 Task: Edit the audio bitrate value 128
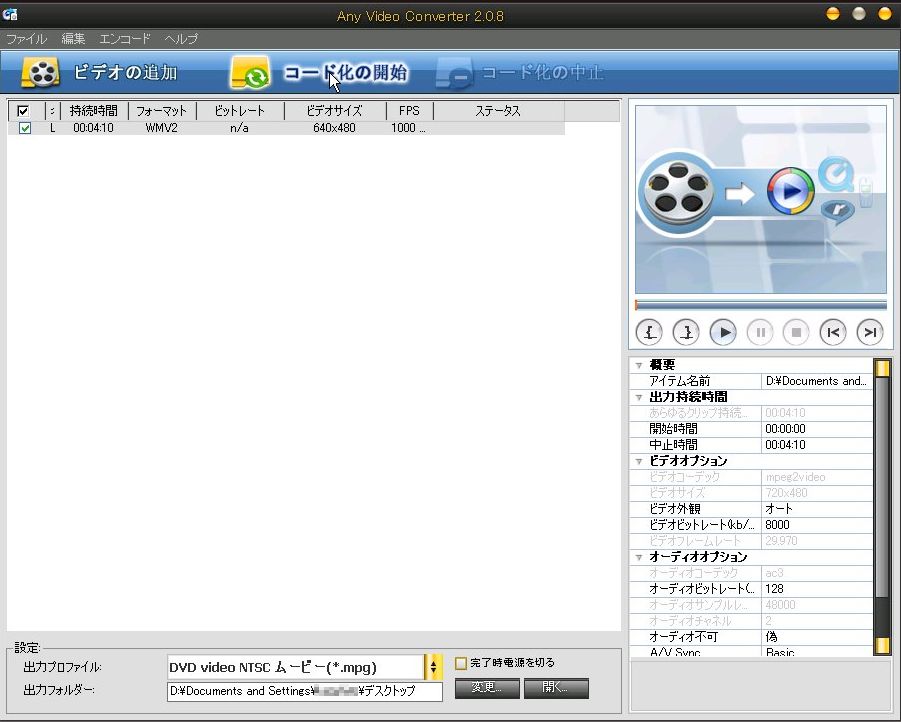[817, 589]
